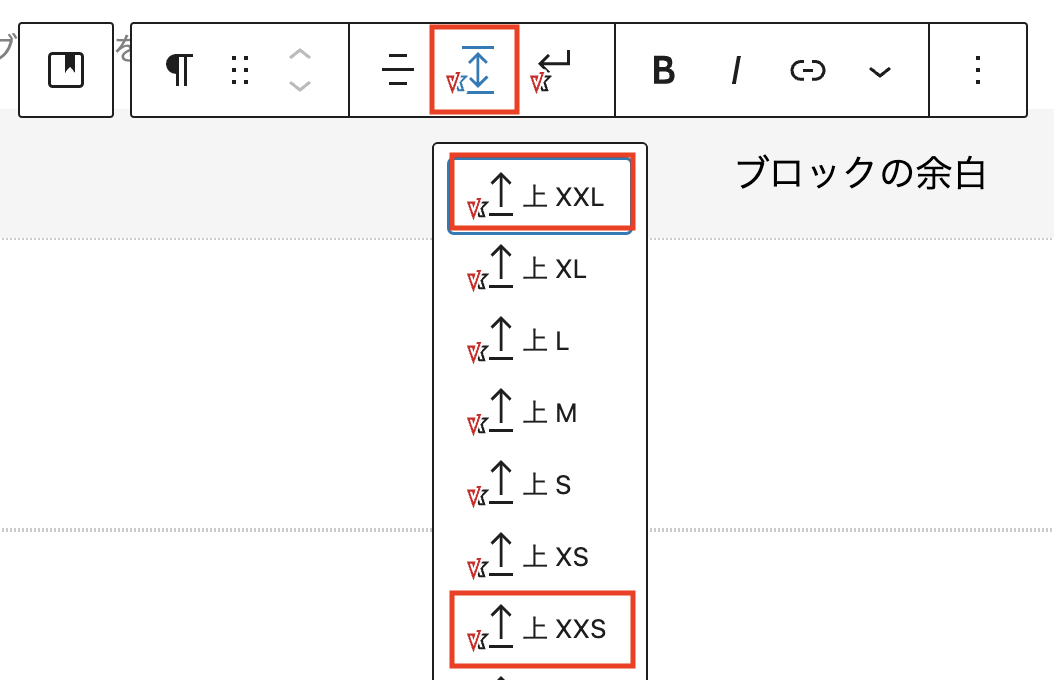Click the move block down chevron

[300, 85]
